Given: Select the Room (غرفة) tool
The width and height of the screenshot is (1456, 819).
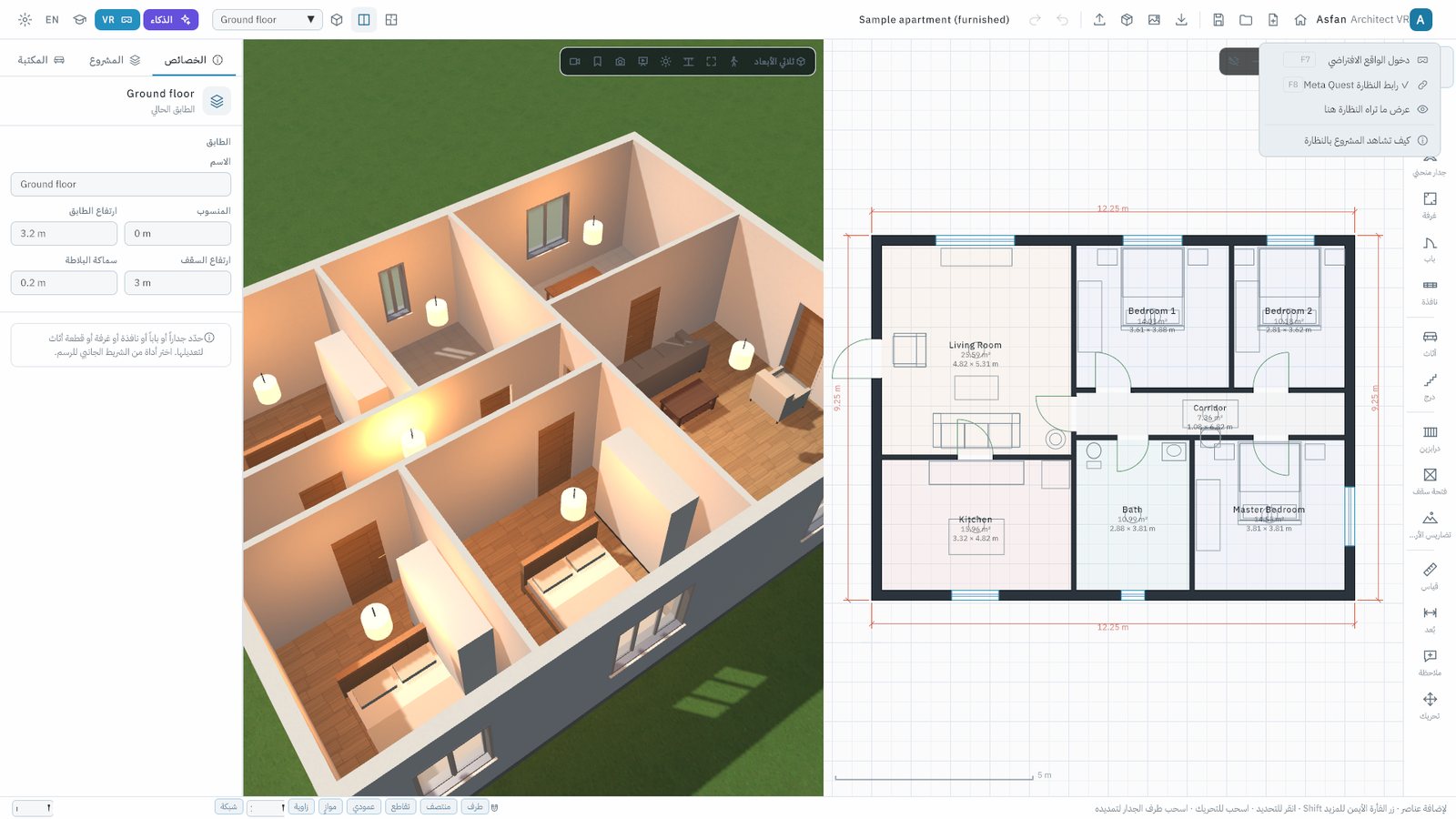Looking at the screenshot, I should (x=1430, y=205).
